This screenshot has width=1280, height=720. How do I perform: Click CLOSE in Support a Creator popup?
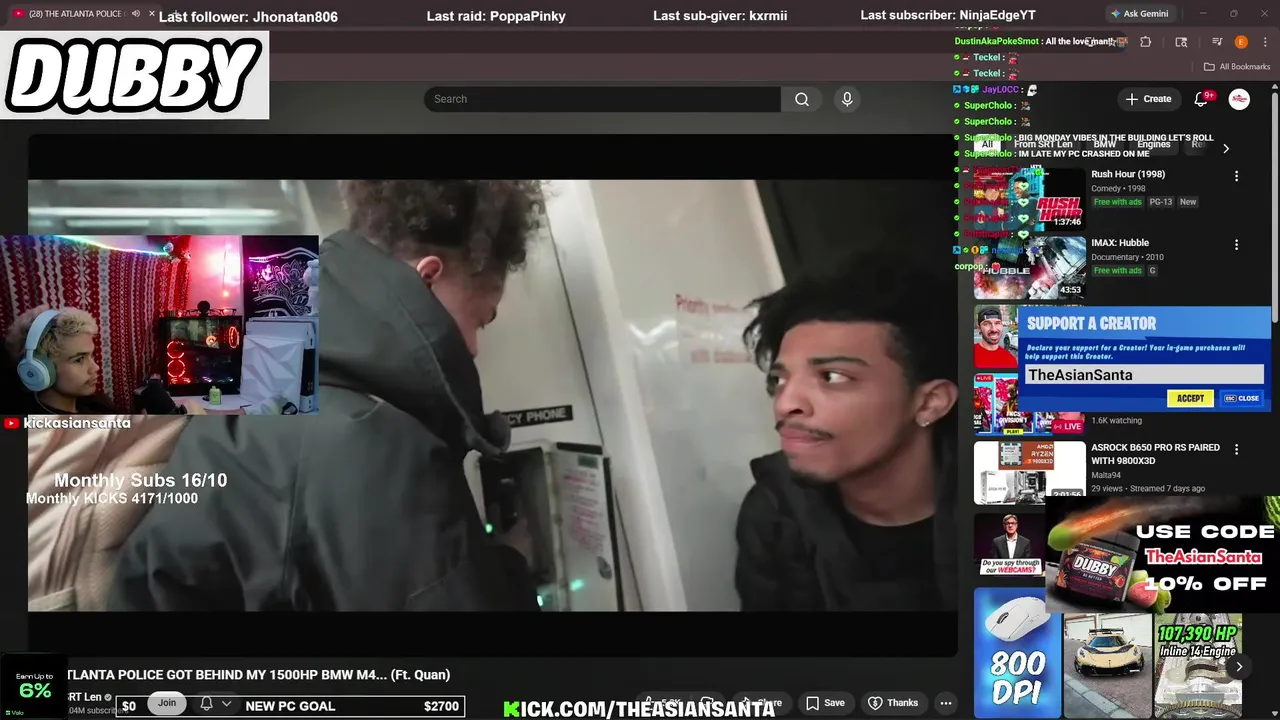point(1242,398)
